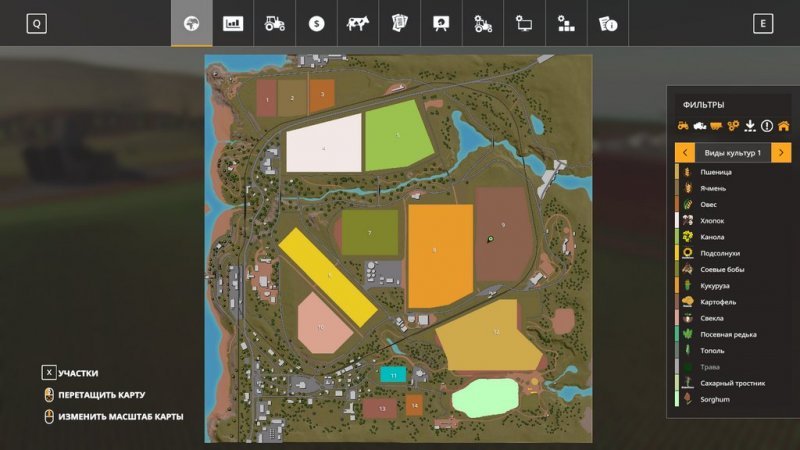Image resolution: width=800 pixels, height=450 pixels.
Task: Select orange corn field 8
Action: 440,256
